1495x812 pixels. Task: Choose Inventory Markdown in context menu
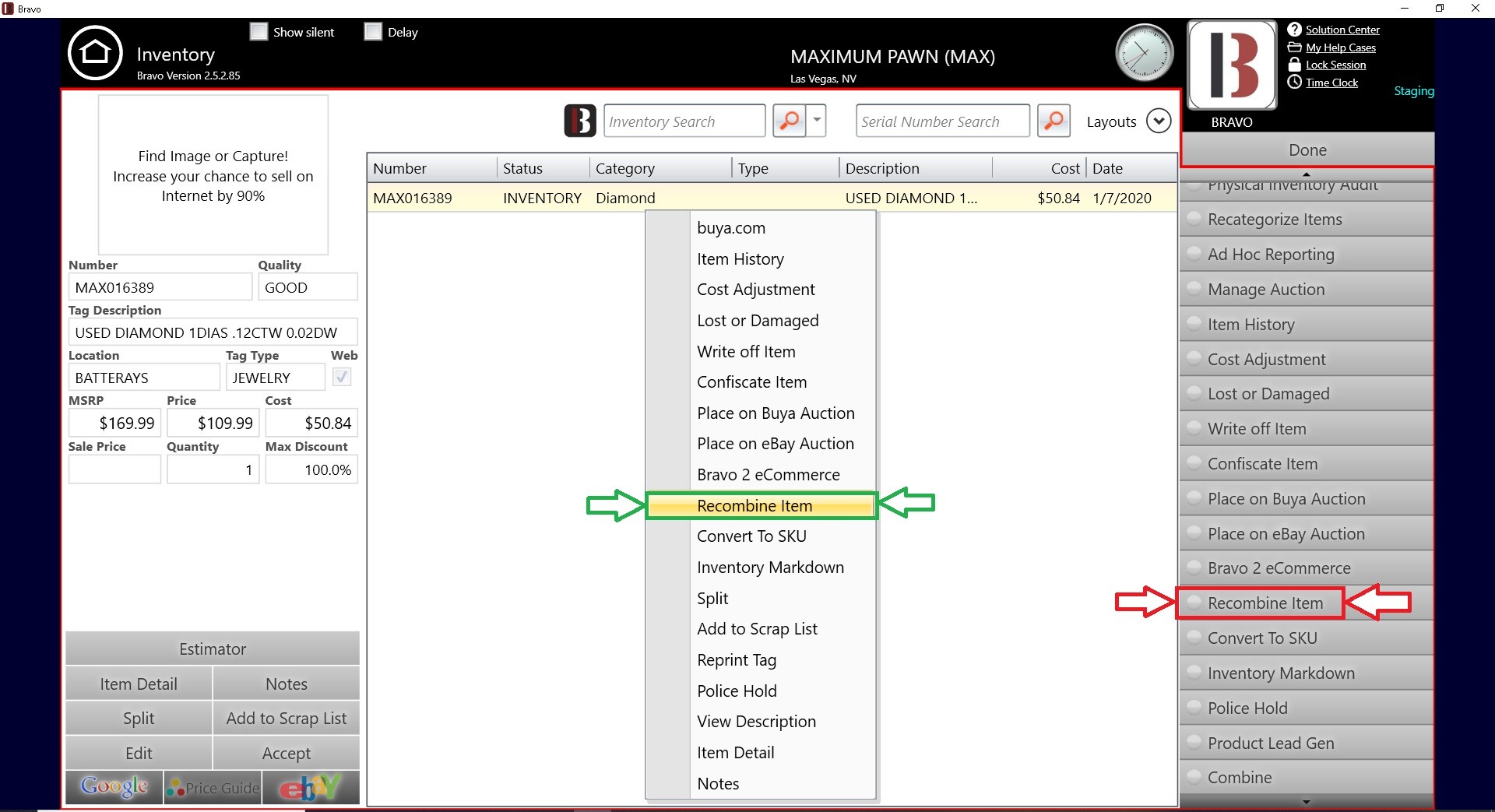(x=760, y=568)
